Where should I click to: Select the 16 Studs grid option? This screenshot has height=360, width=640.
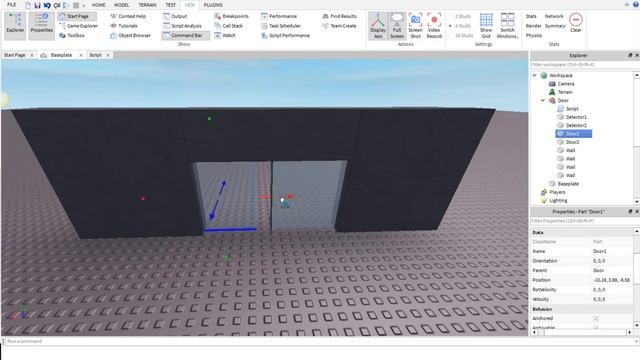pos(463,36)
